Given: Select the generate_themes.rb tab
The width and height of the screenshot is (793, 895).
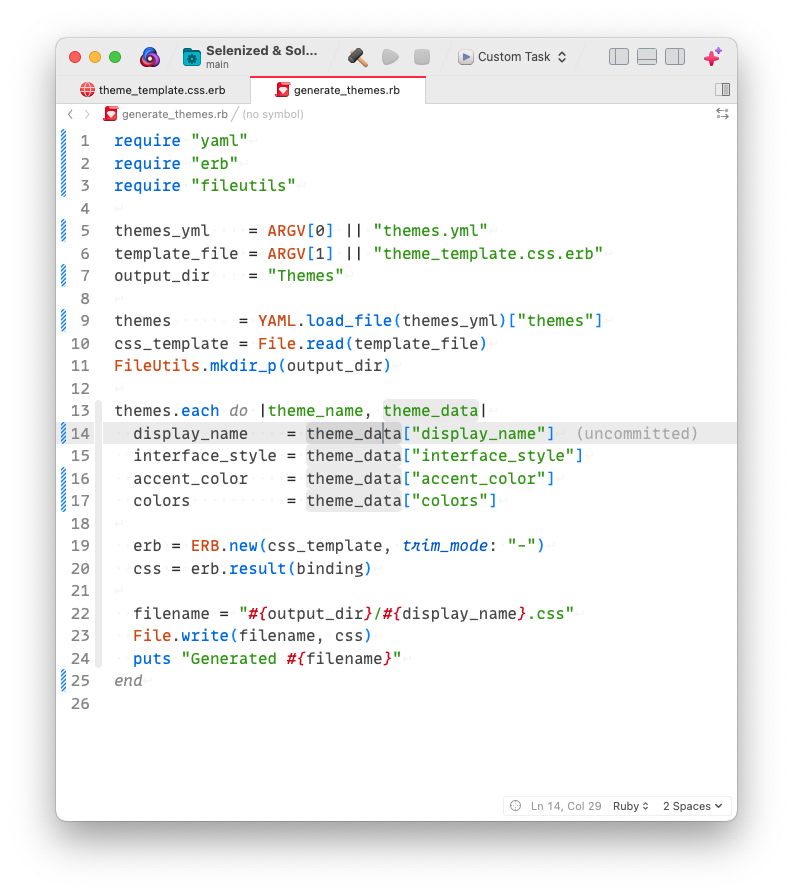Looking at the screenshot, I should coord(338,90).
